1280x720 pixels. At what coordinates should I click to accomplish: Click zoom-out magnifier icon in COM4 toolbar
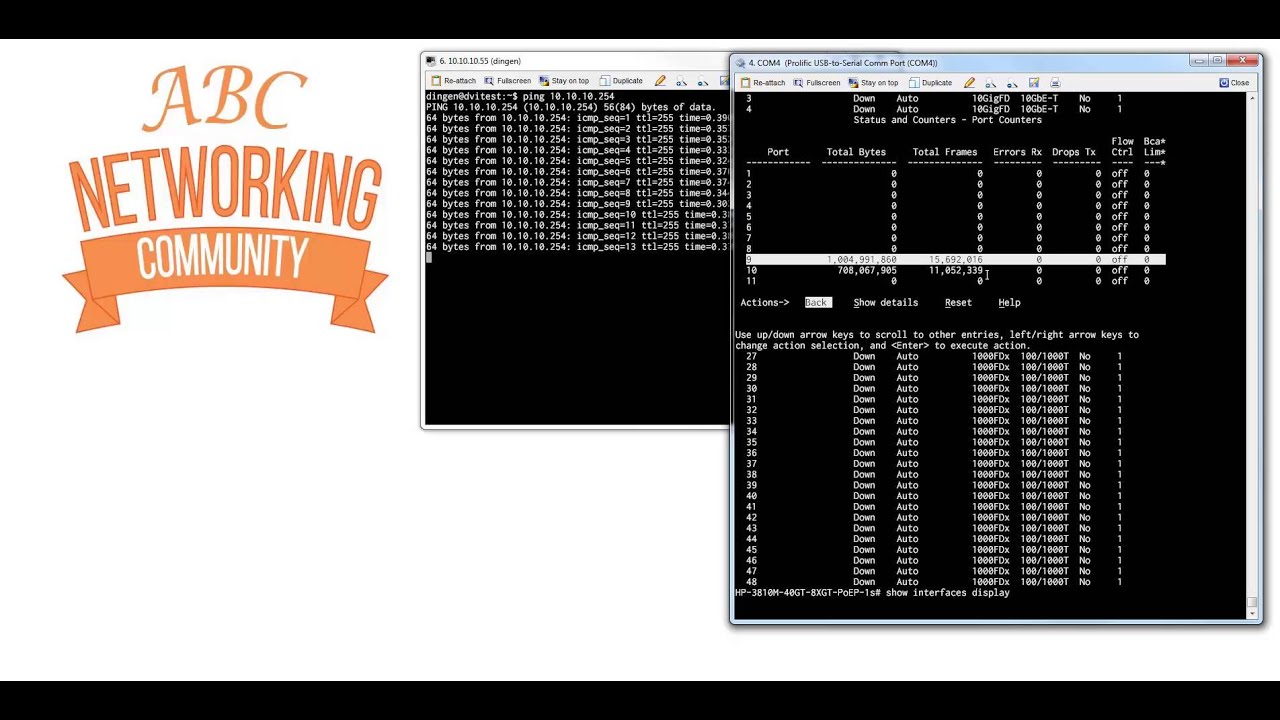[1013, 83]
